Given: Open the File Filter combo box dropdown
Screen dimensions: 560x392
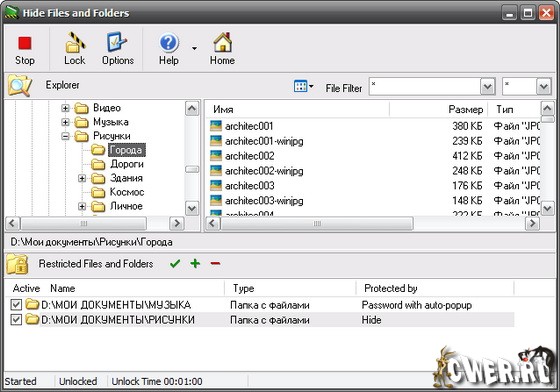Looking at the screenshot, I should [488, 87].
